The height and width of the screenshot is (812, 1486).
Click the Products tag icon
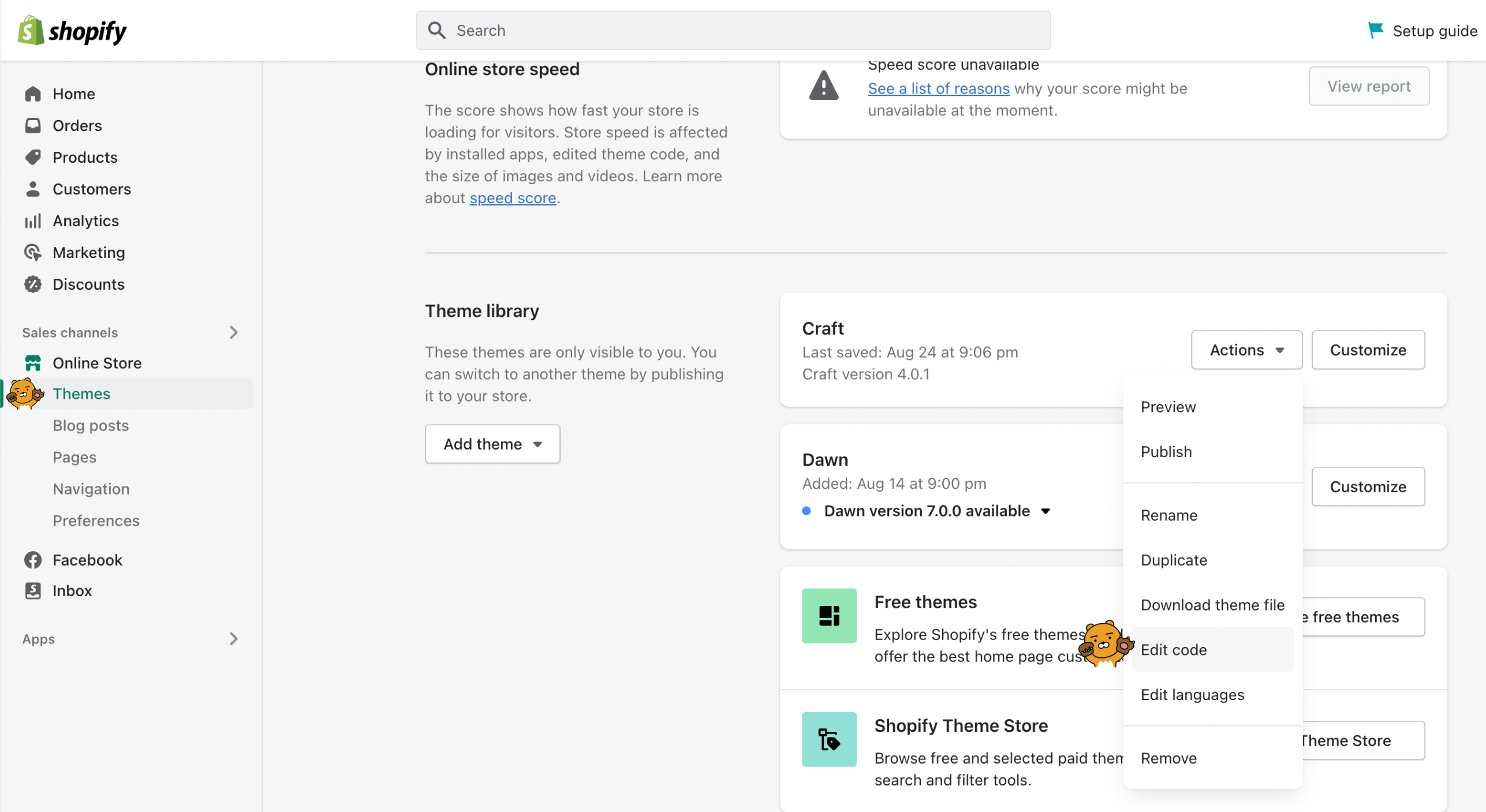(x=33, y=157)
